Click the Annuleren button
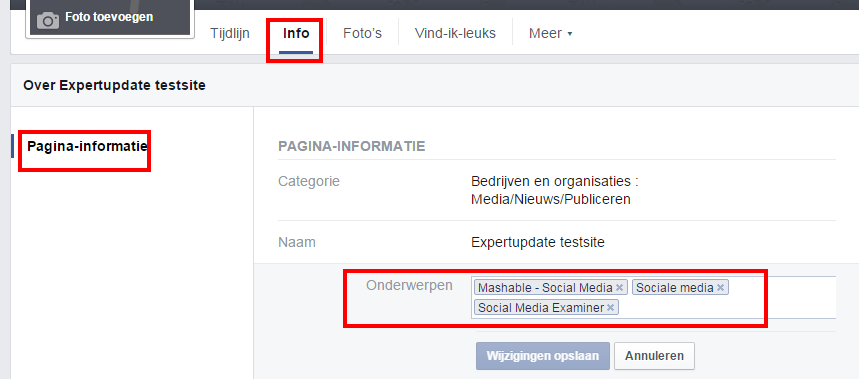859x379 pixels. 654,356
